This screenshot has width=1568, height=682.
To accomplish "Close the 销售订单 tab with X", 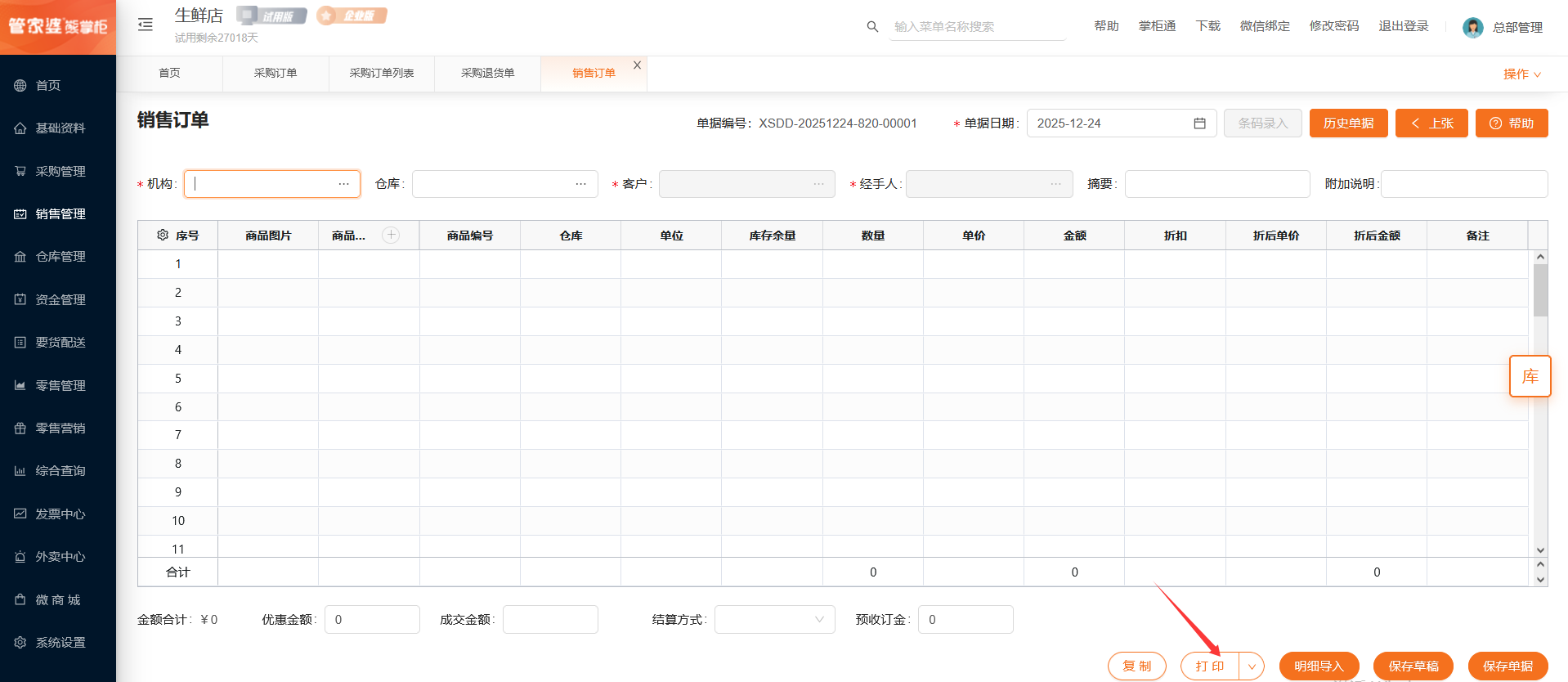I will [x=637, y=65].
